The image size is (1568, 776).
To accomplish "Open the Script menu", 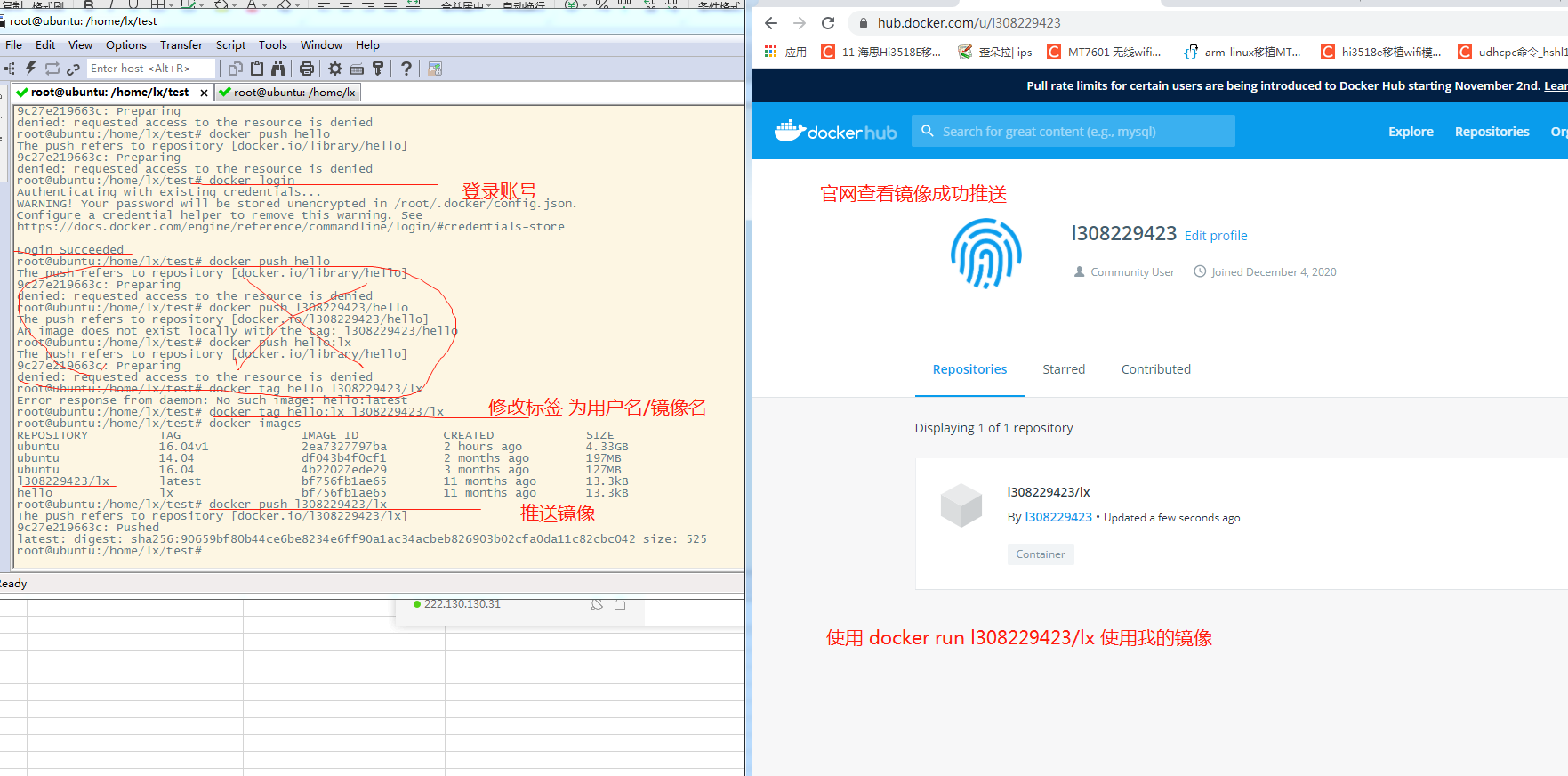I will coord(230,45).
